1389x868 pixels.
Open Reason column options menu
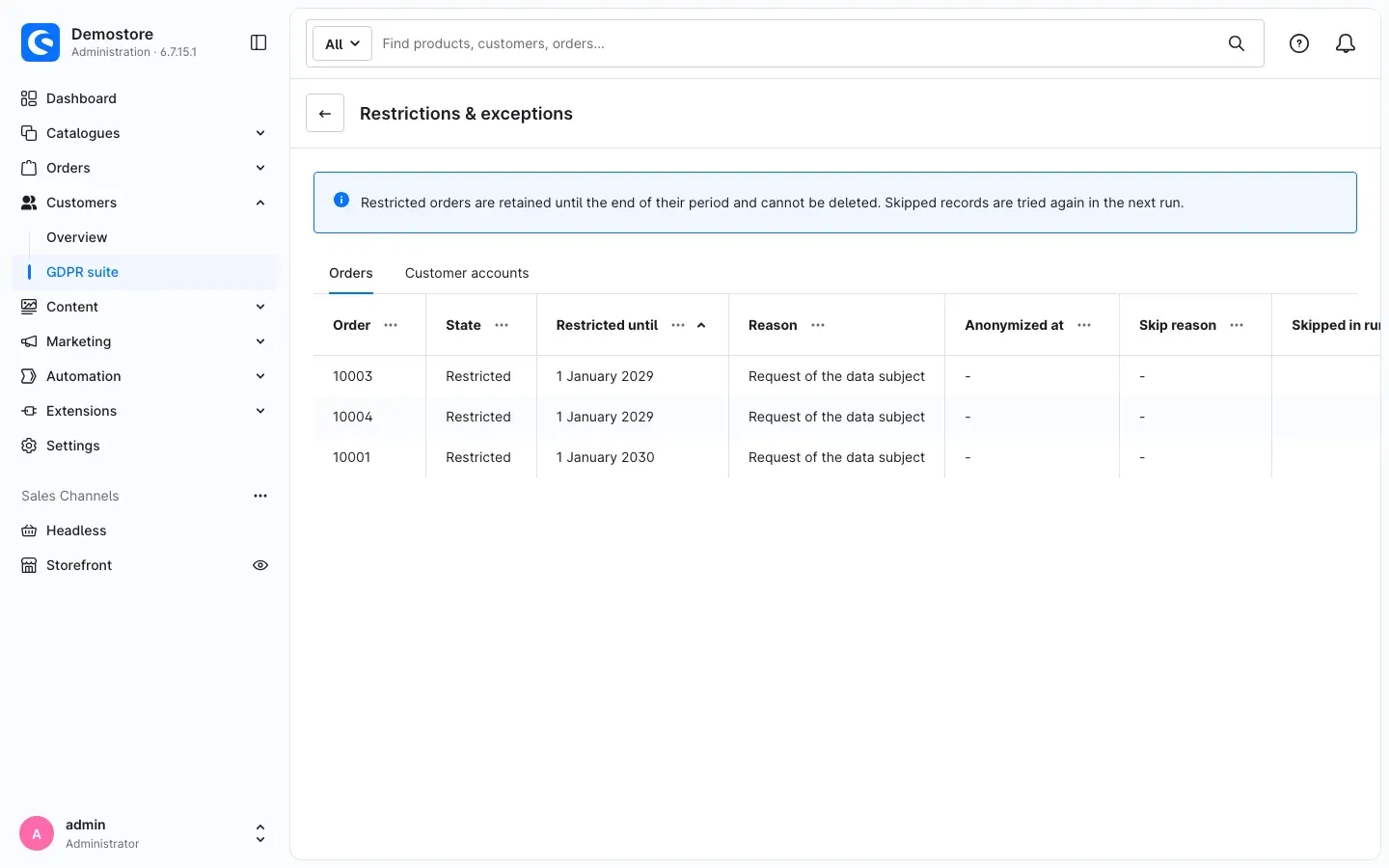818,325
